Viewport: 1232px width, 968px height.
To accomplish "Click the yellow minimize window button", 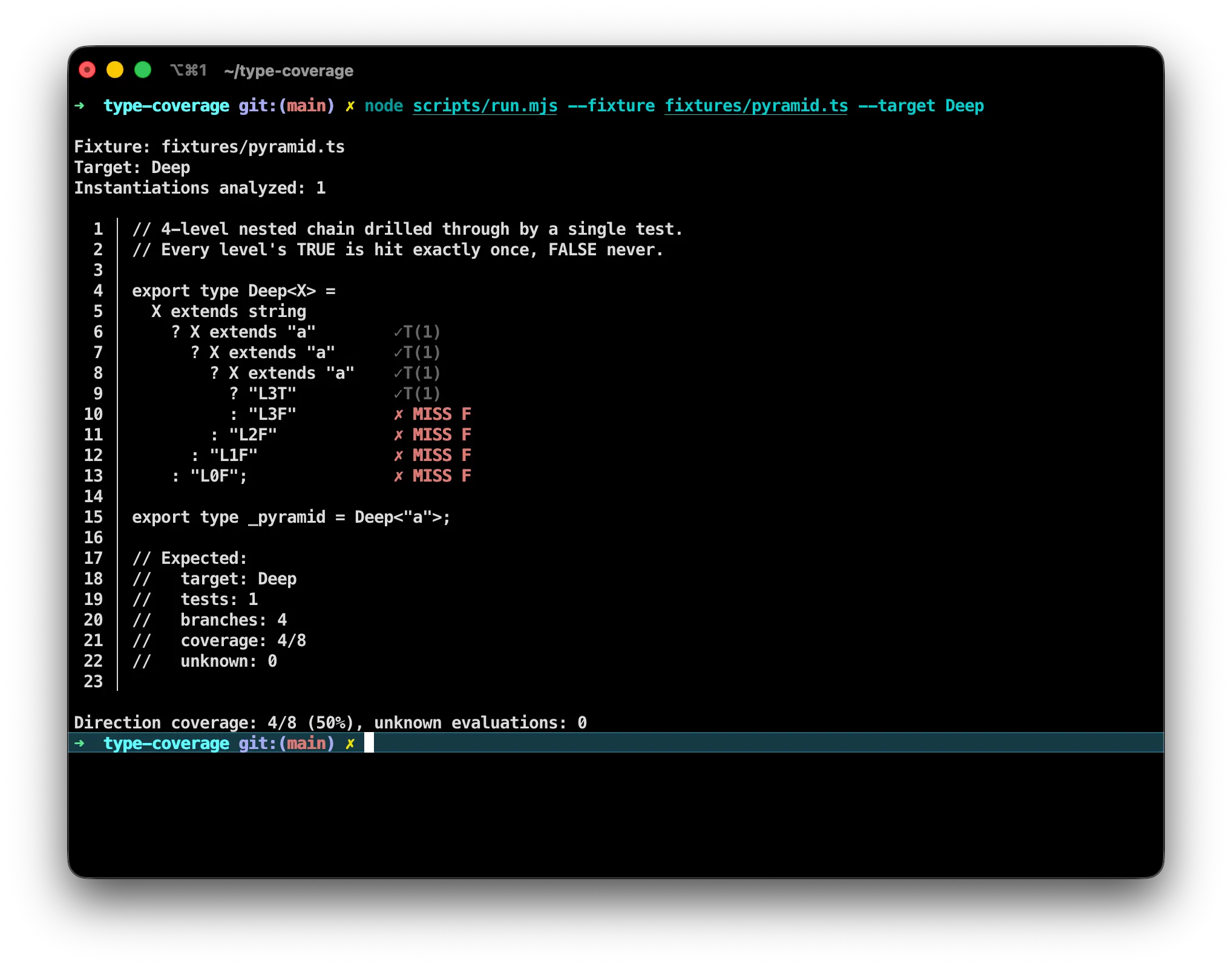I will pyautogui.click(x=115, y=70).
